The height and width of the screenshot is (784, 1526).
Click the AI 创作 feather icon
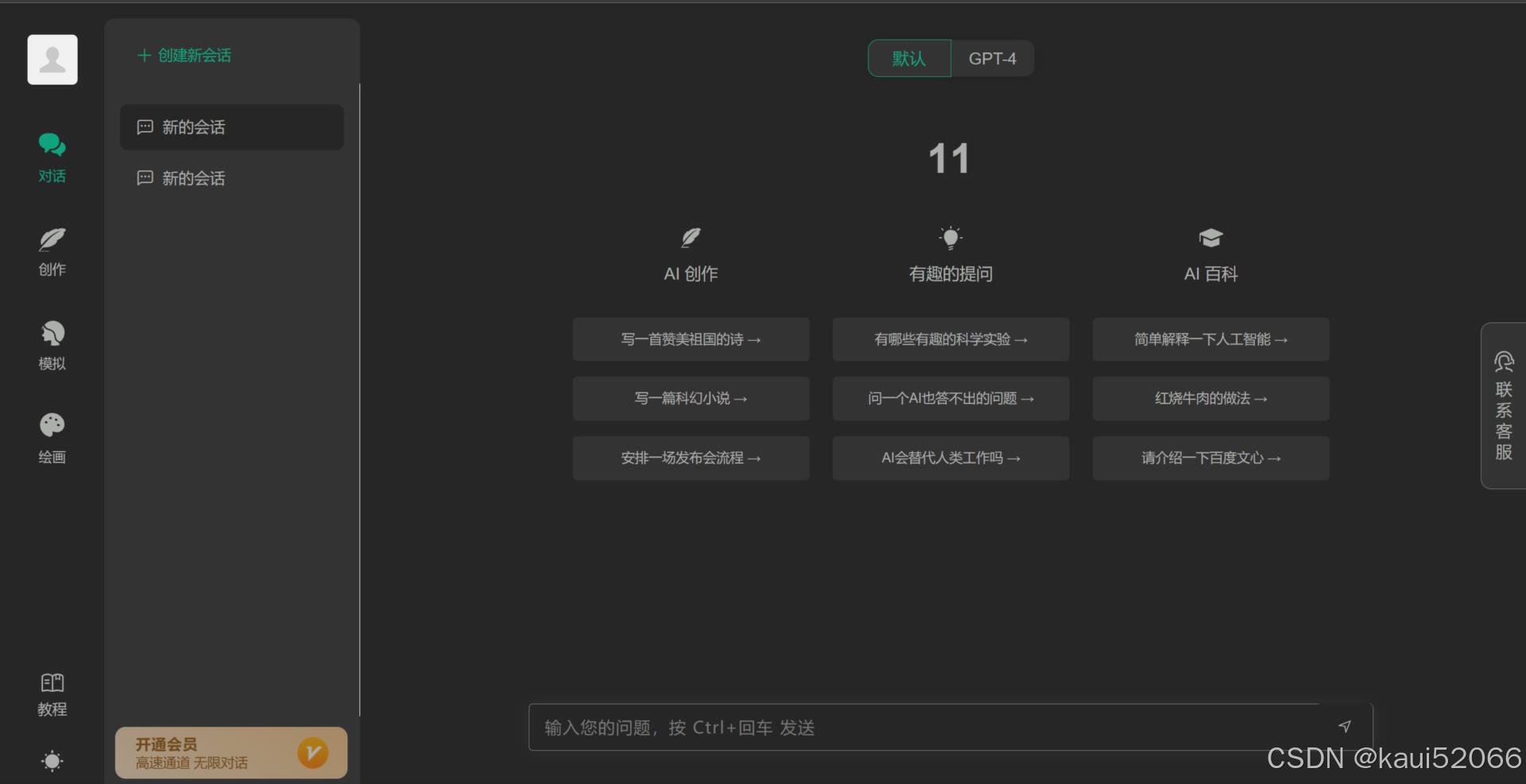[690, 238]
